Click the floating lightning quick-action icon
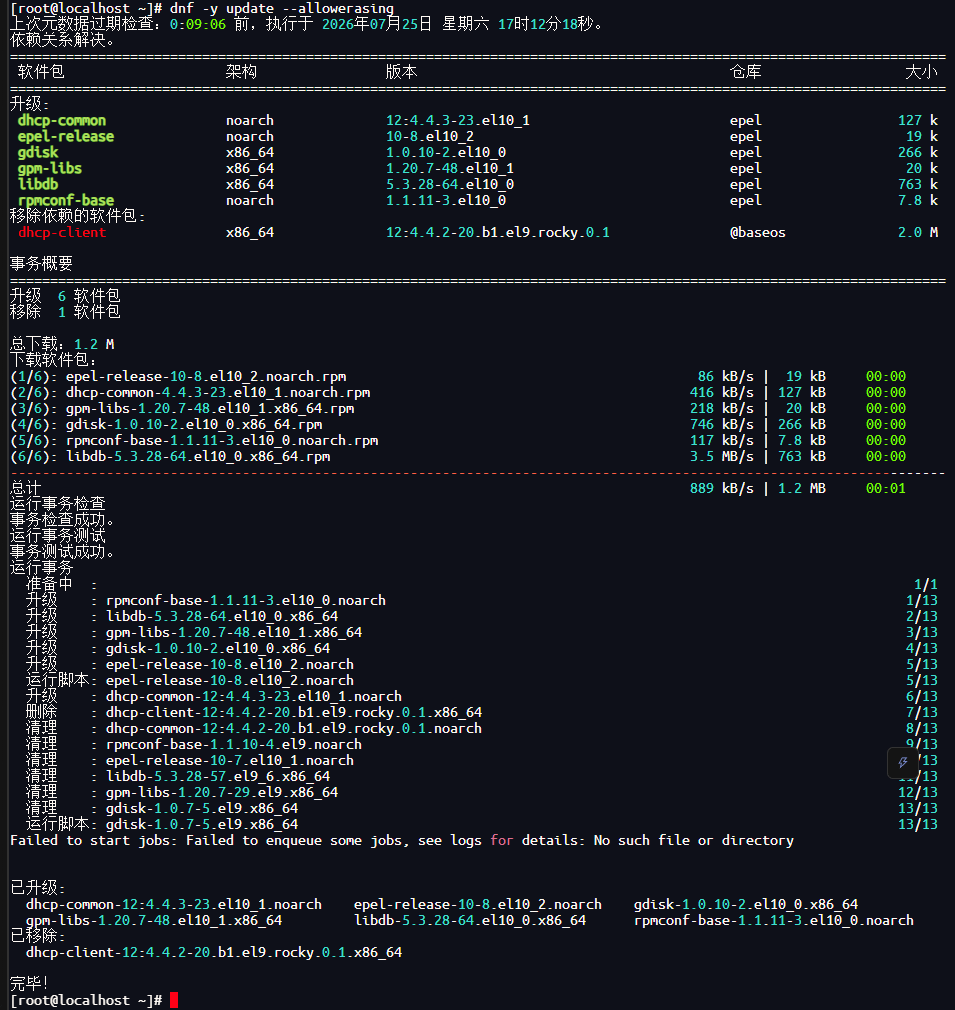This screenshot has height=1010, width=955. 902,763
